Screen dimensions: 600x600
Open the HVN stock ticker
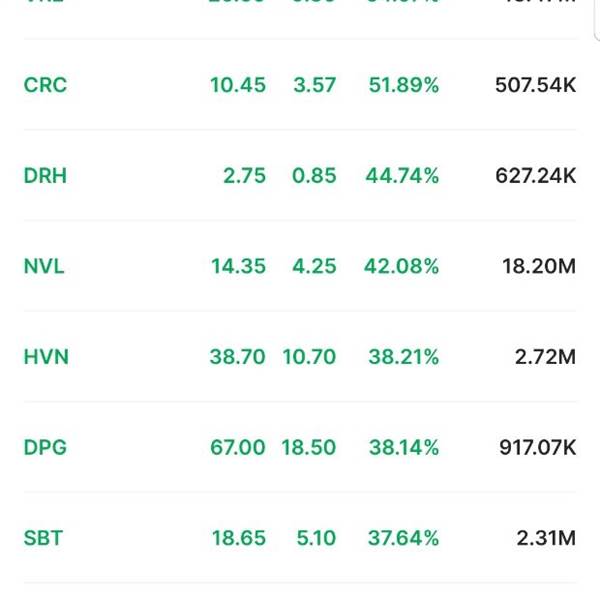click(46, 357)
